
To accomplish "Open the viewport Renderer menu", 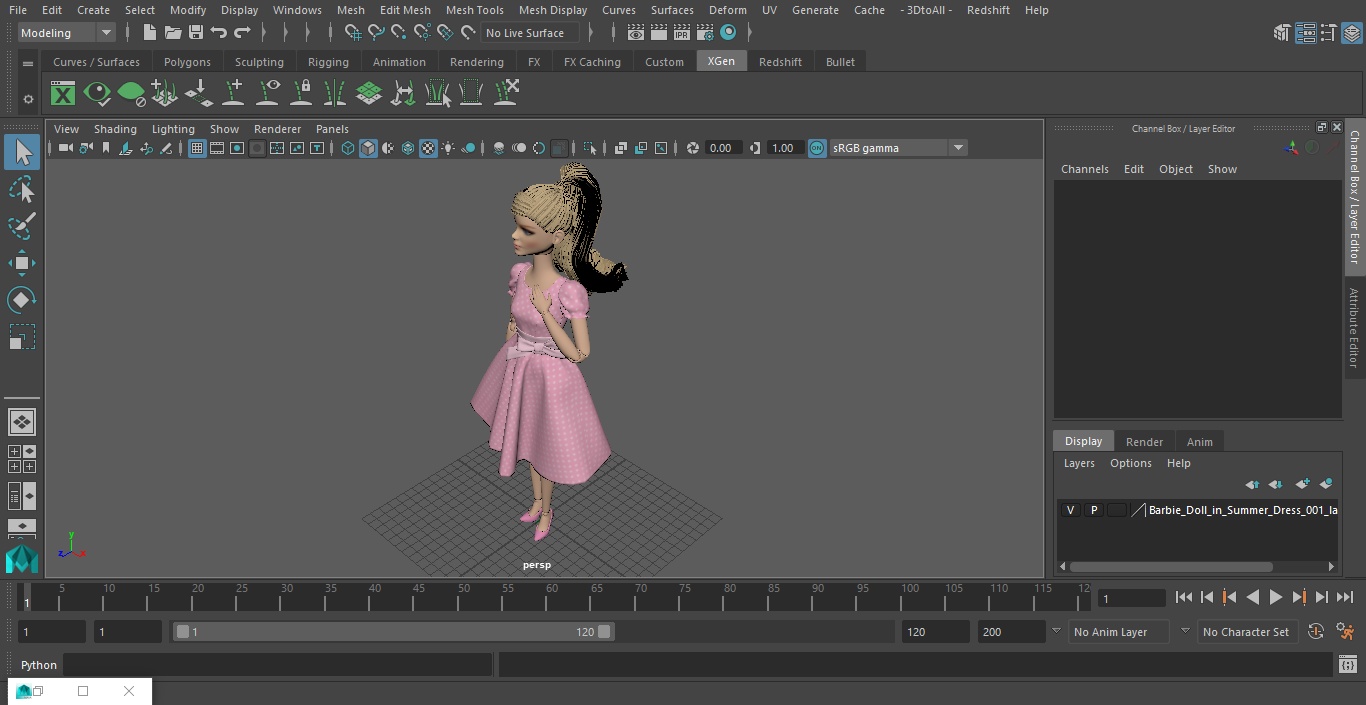I will (x=277, y=129).
